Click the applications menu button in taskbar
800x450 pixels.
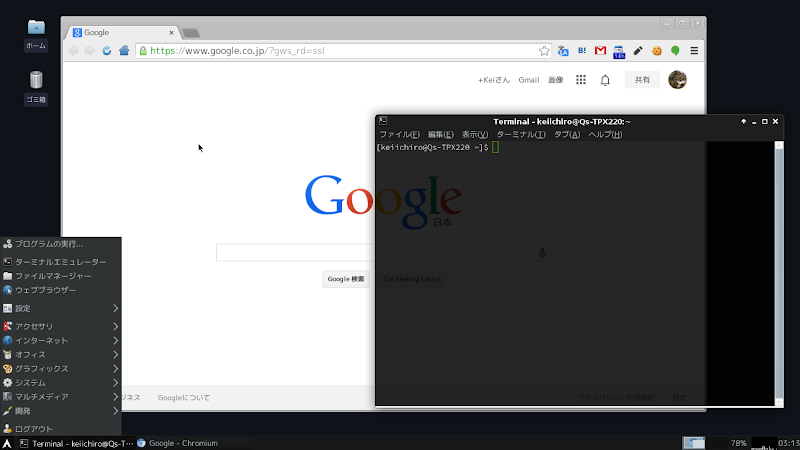click(x=7, y=443)
